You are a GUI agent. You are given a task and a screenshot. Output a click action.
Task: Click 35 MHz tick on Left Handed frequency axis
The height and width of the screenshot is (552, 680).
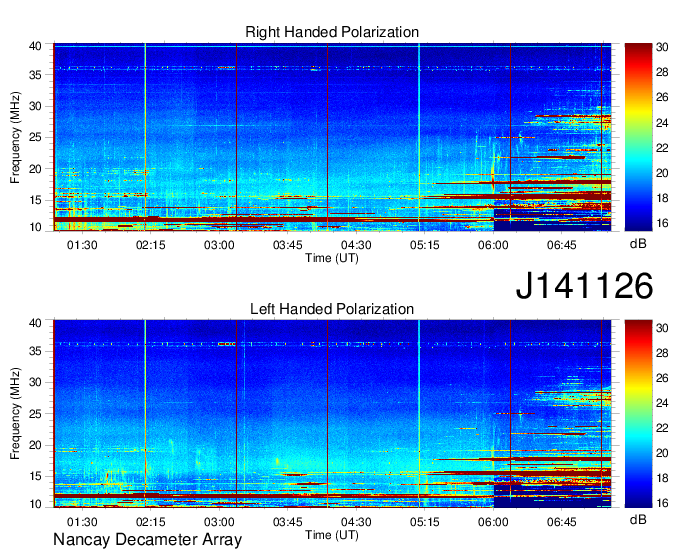pyautogui.click(x=35, y=351)
